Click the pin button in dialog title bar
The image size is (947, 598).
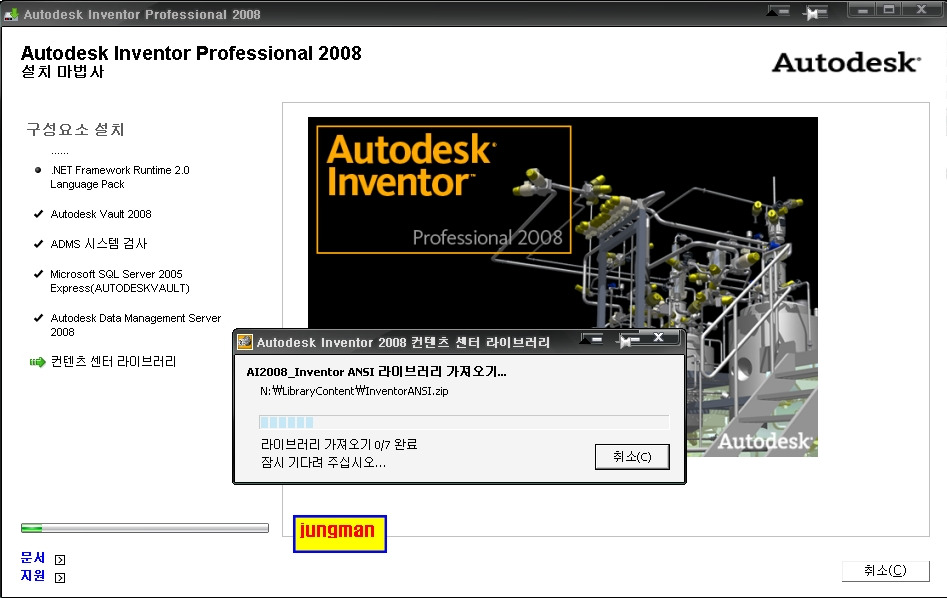click(628, 341)
